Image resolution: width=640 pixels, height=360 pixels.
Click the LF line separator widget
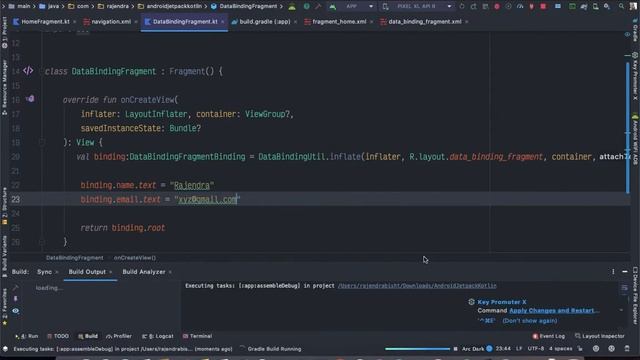coord(519,349)
